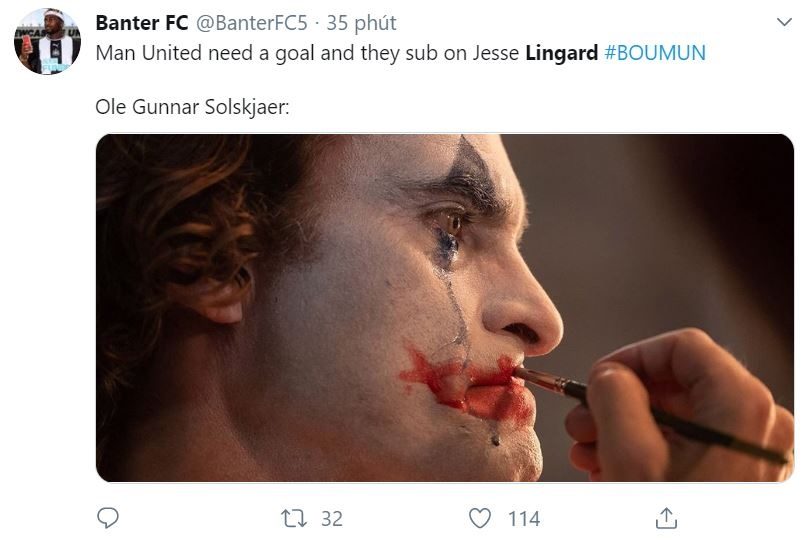Viewport: 810px width, 542px height.
Task: Open the share tweet icon
Action: pos(666,518)
